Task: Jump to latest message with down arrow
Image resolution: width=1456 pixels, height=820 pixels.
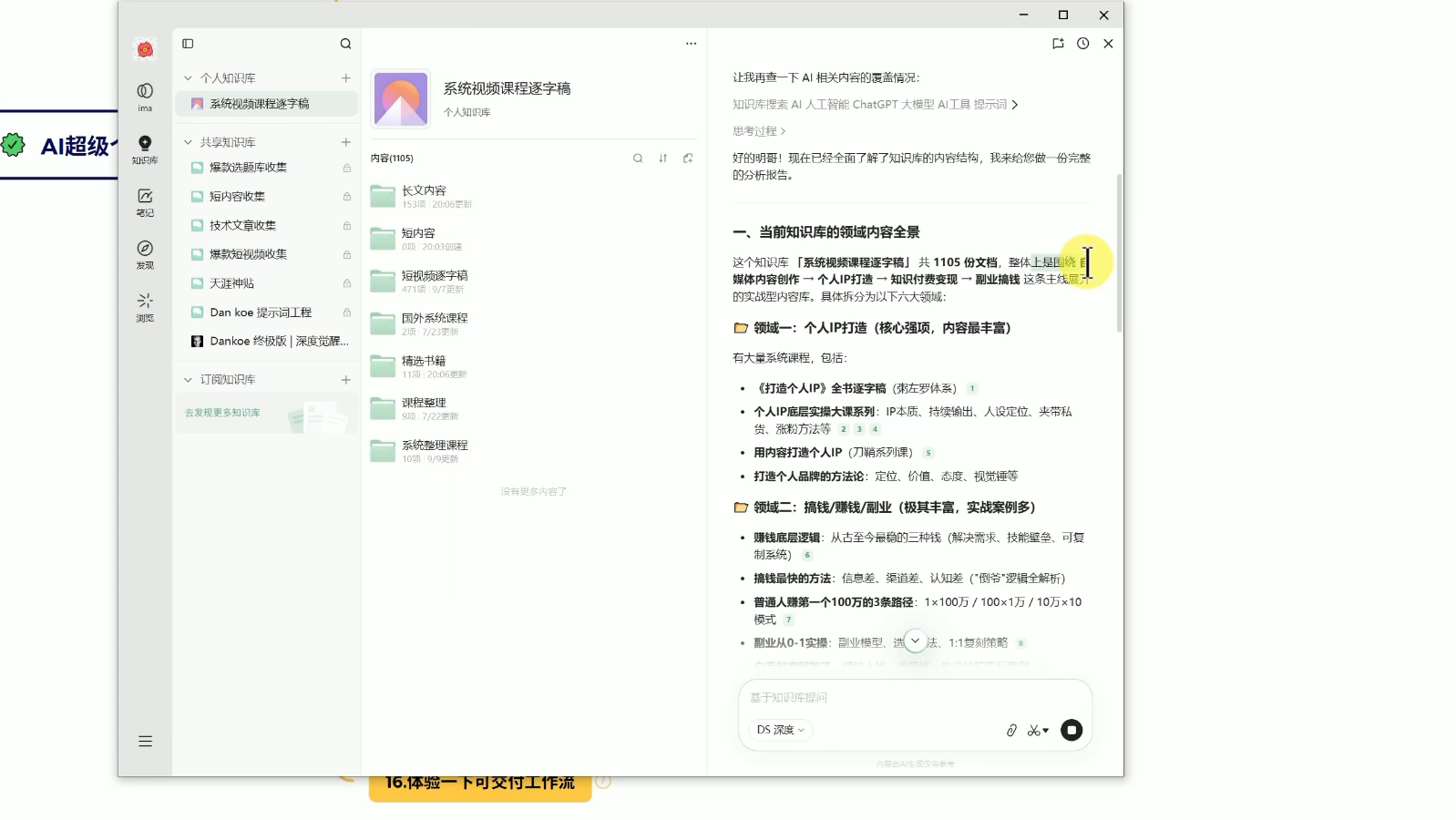Action: pyautogui.click(x=916, y=641)
